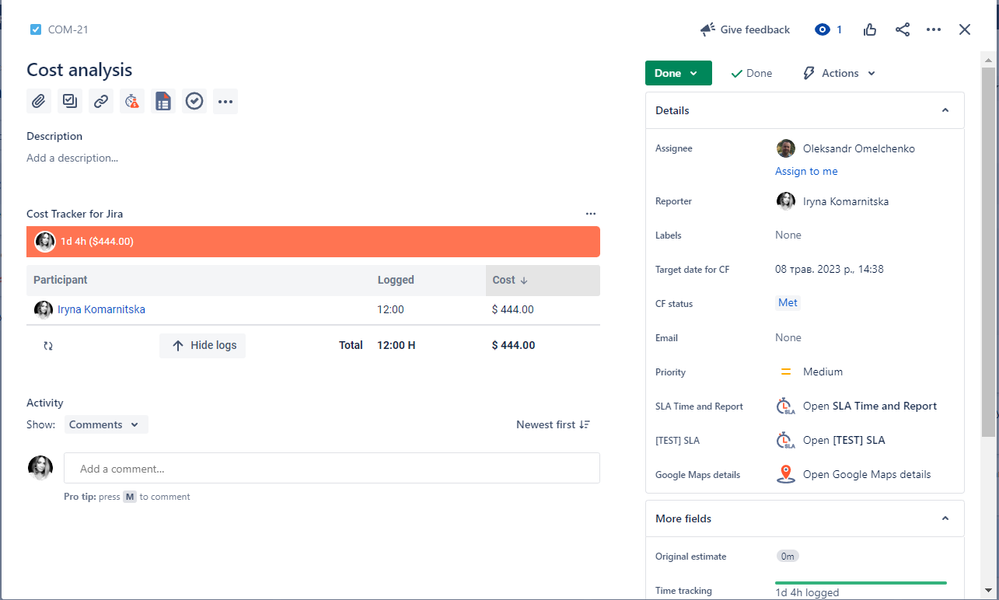The image size is (999, 600).
Task: Click the avatar in Iryna Komarnitska's participant row
Action: [x=43, y=310]
